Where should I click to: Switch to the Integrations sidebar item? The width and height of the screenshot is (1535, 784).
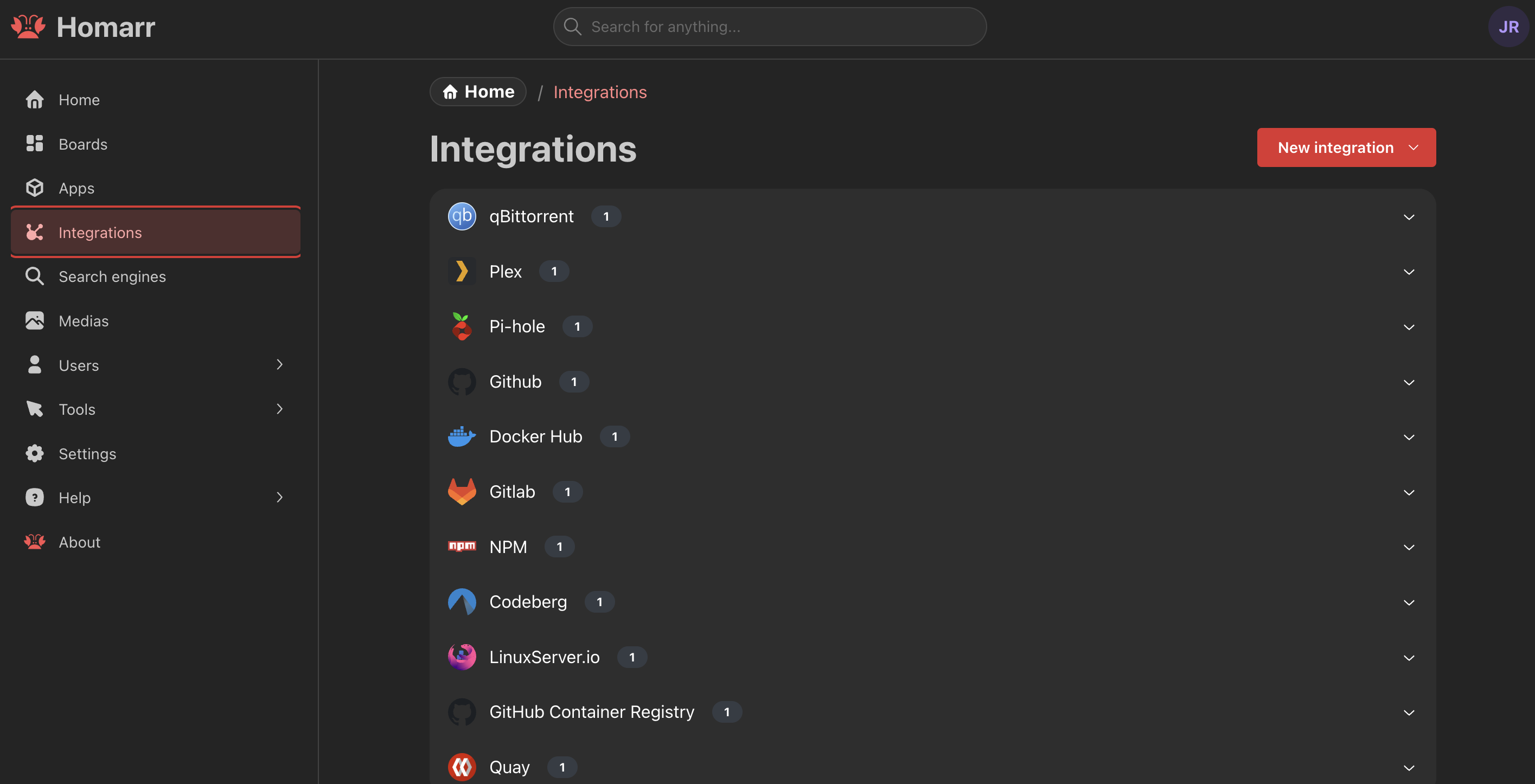100,233
